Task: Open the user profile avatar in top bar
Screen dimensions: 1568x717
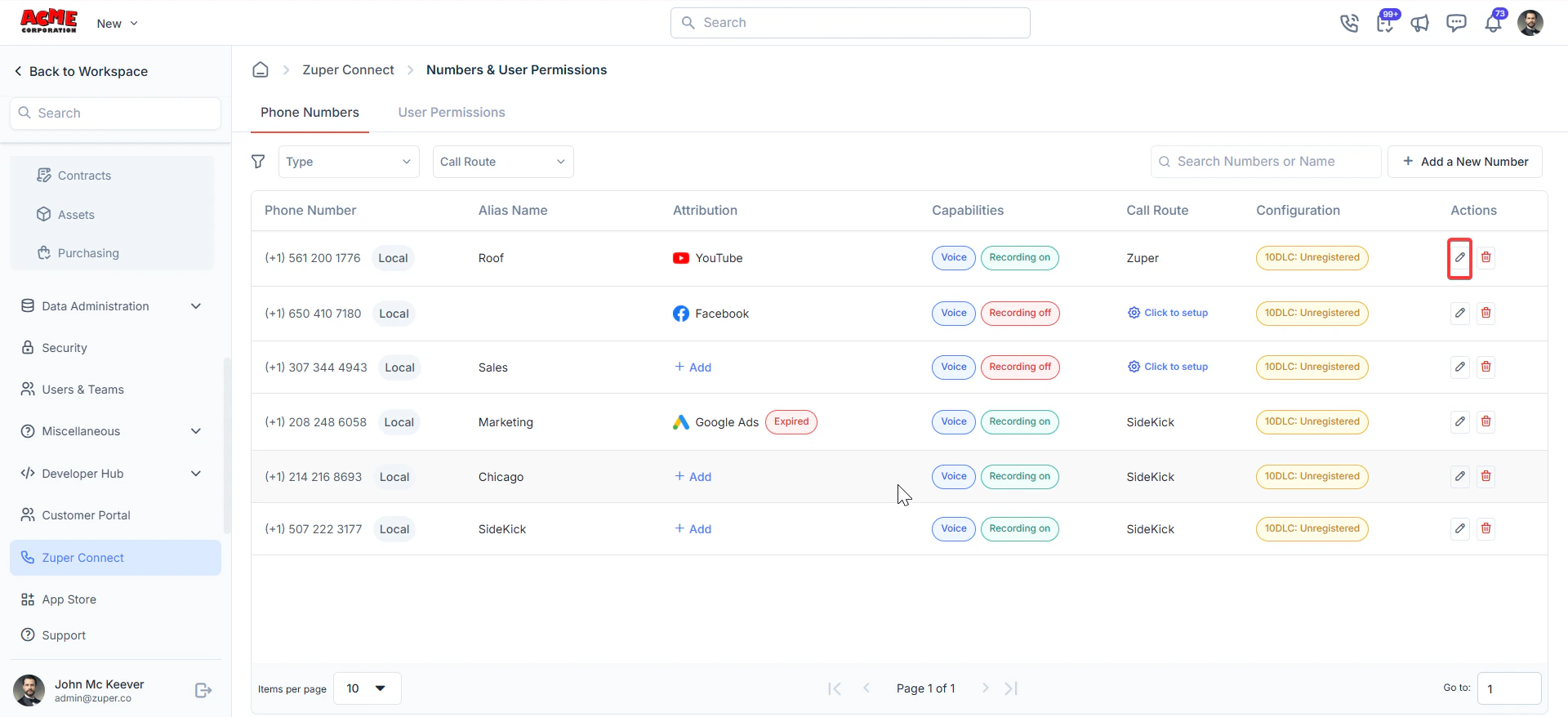Action: [1530, 23]
